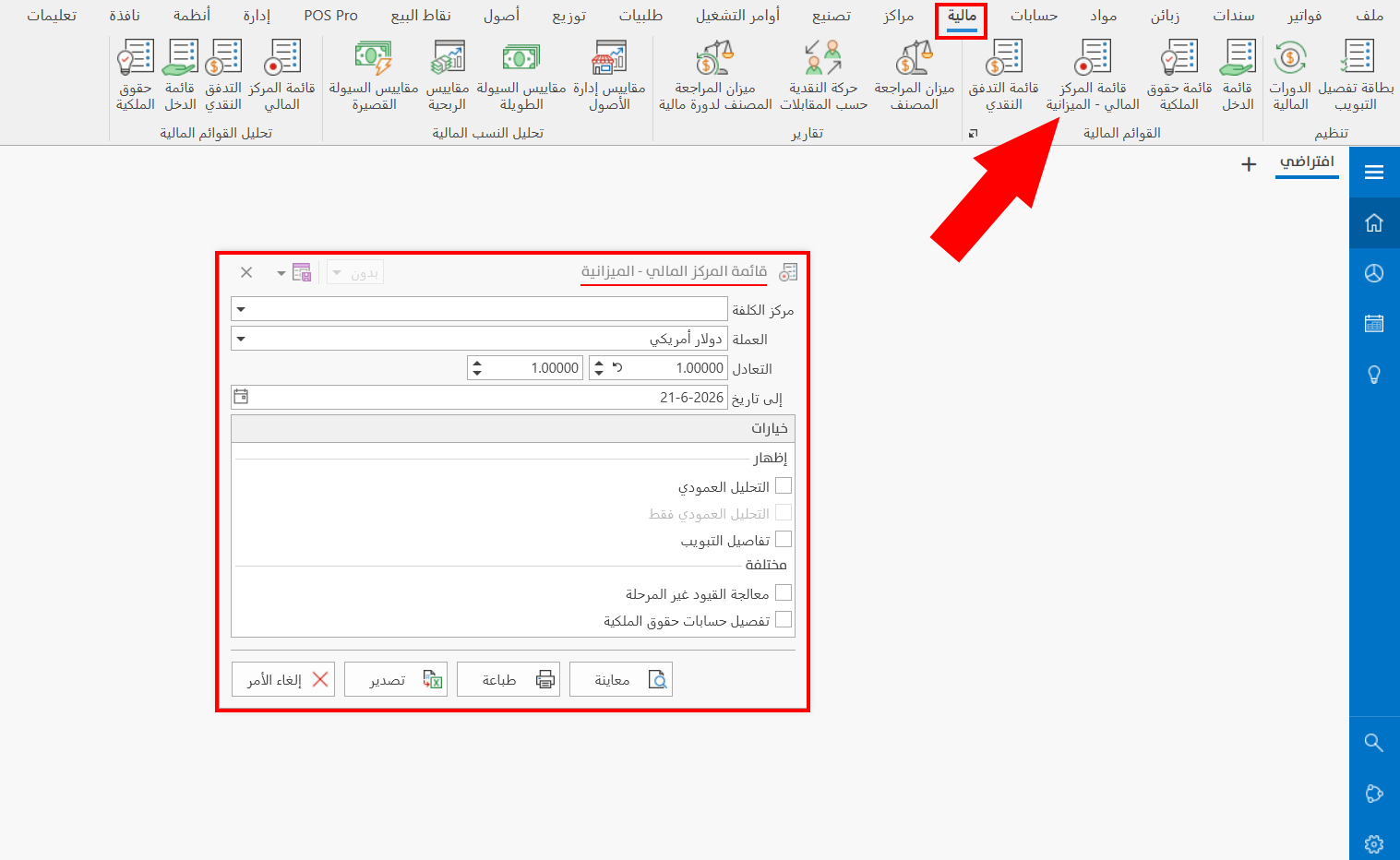Open the POS Pro ribbon tab
The width and height of the screenshot is (1400, 860).
[x=330, y=17]
